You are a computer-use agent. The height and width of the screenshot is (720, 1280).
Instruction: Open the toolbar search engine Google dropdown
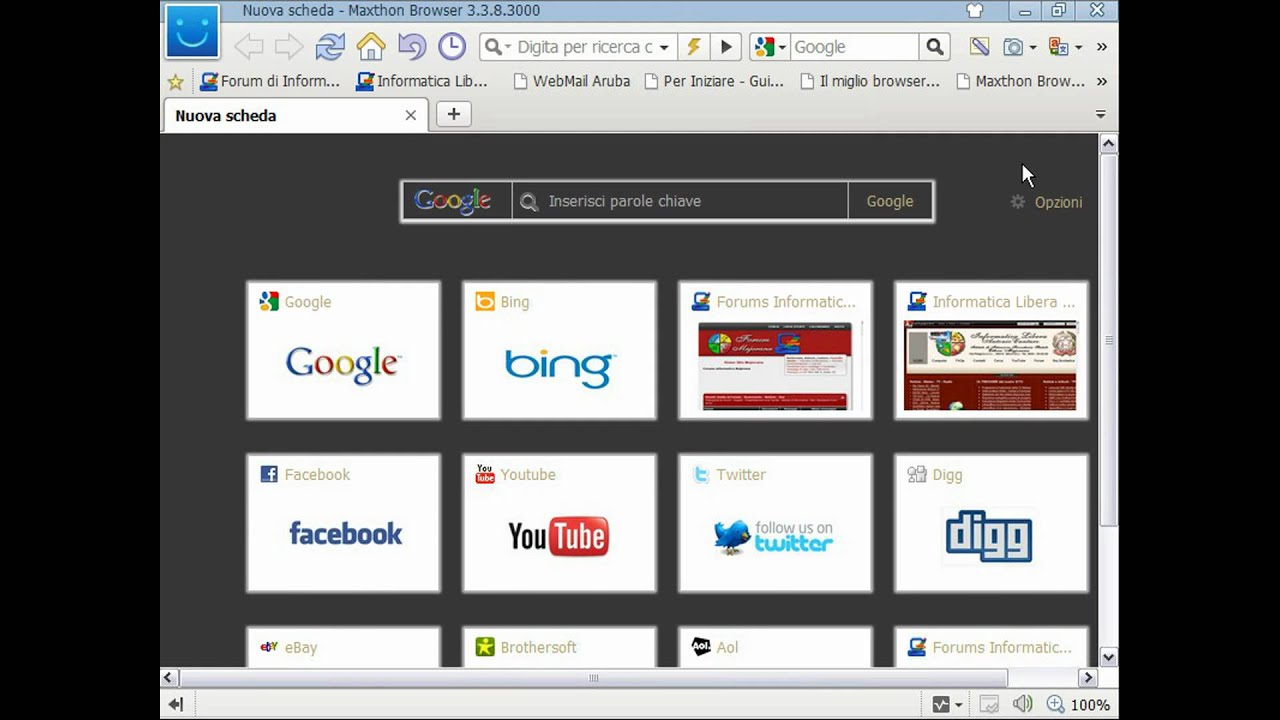point(771,47)
